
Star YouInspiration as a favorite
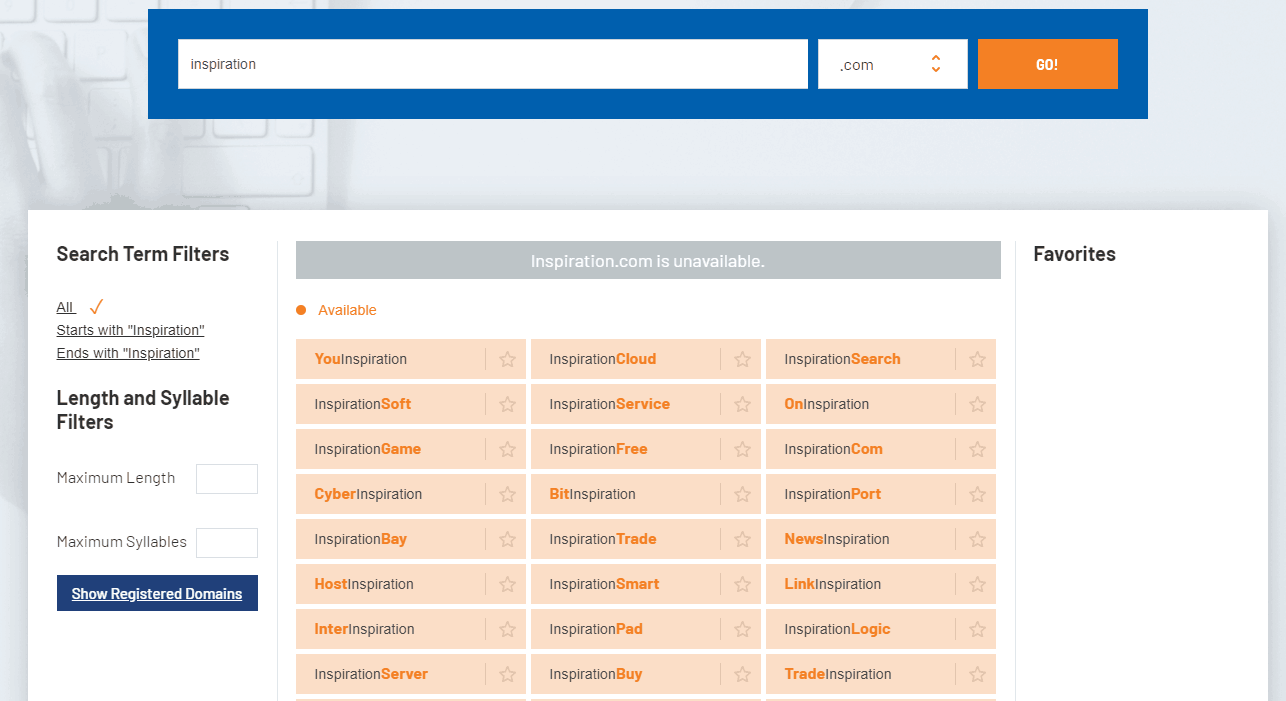coord(507,359)
